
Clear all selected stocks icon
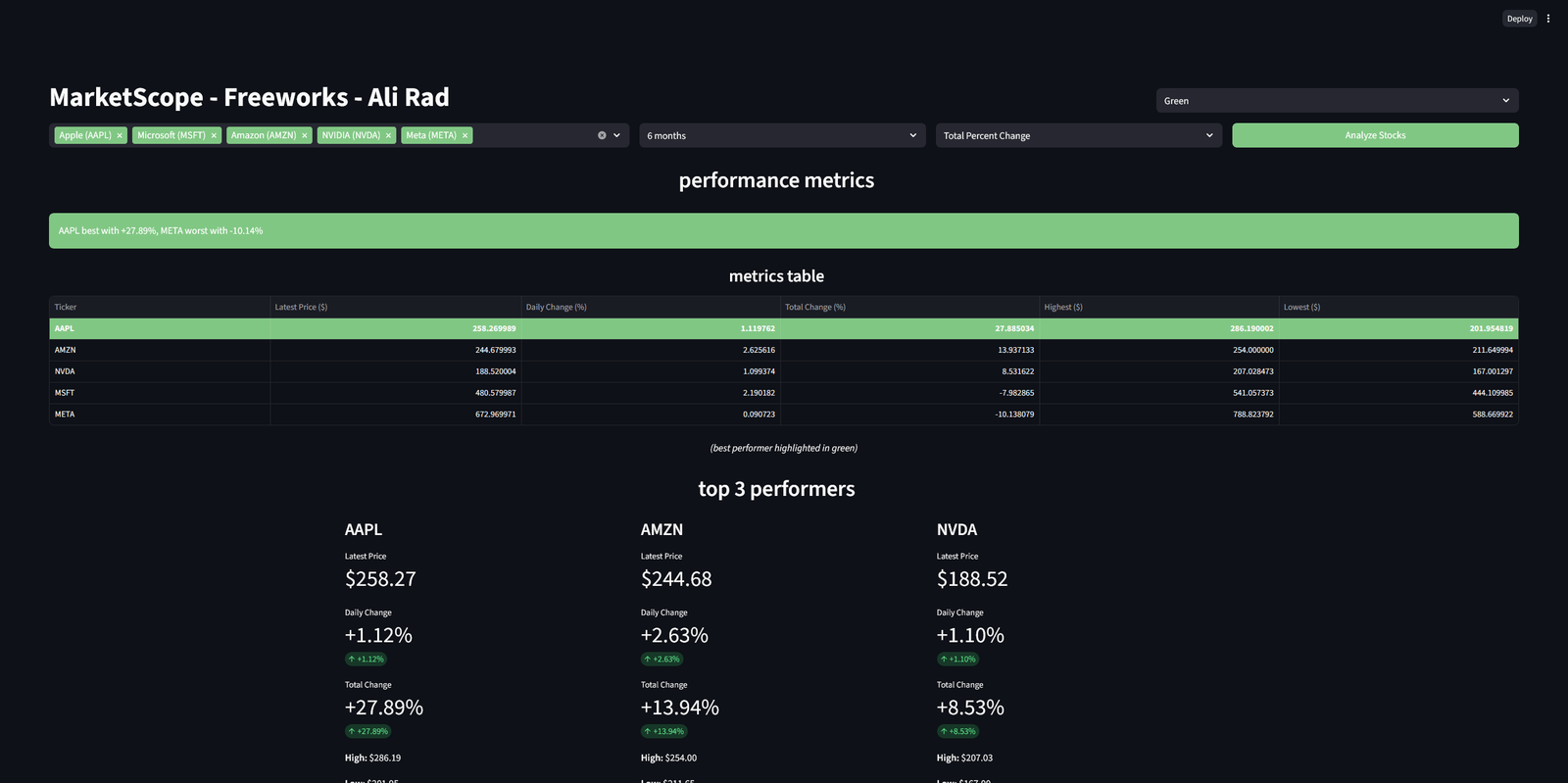click(602, 135)
